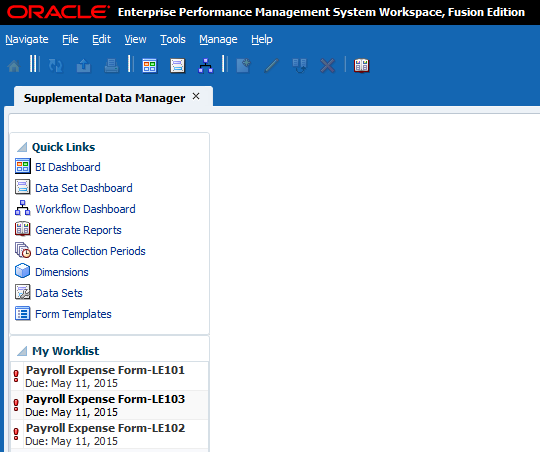The height and width of the screenshot is (452, 540).
Task: Open Data Set Dashboard toolbar icon
Action: (178, 65)
